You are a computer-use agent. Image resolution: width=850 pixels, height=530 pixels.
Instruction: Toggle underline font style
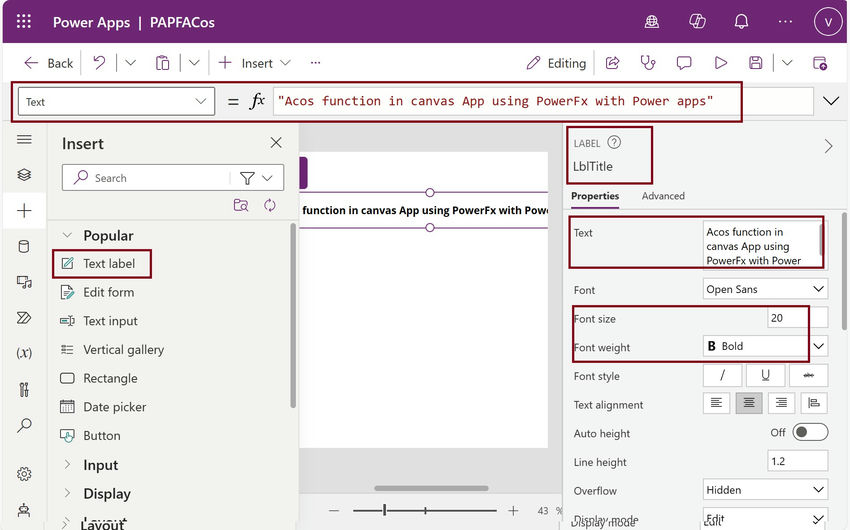(x=765, y=375)
